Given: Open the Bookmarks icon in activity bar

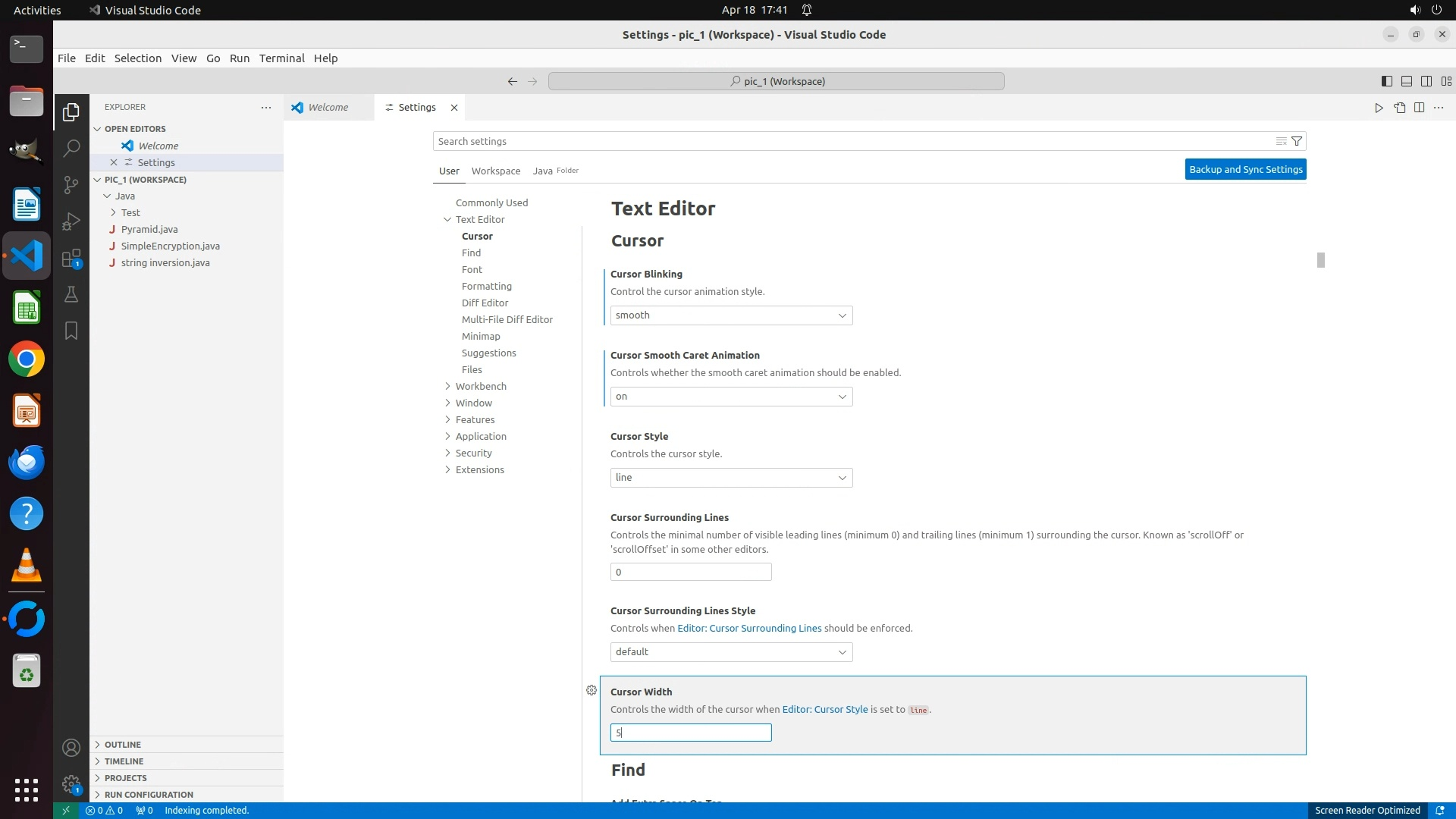Looking at the screenshot, I should (x=71, y=331).
